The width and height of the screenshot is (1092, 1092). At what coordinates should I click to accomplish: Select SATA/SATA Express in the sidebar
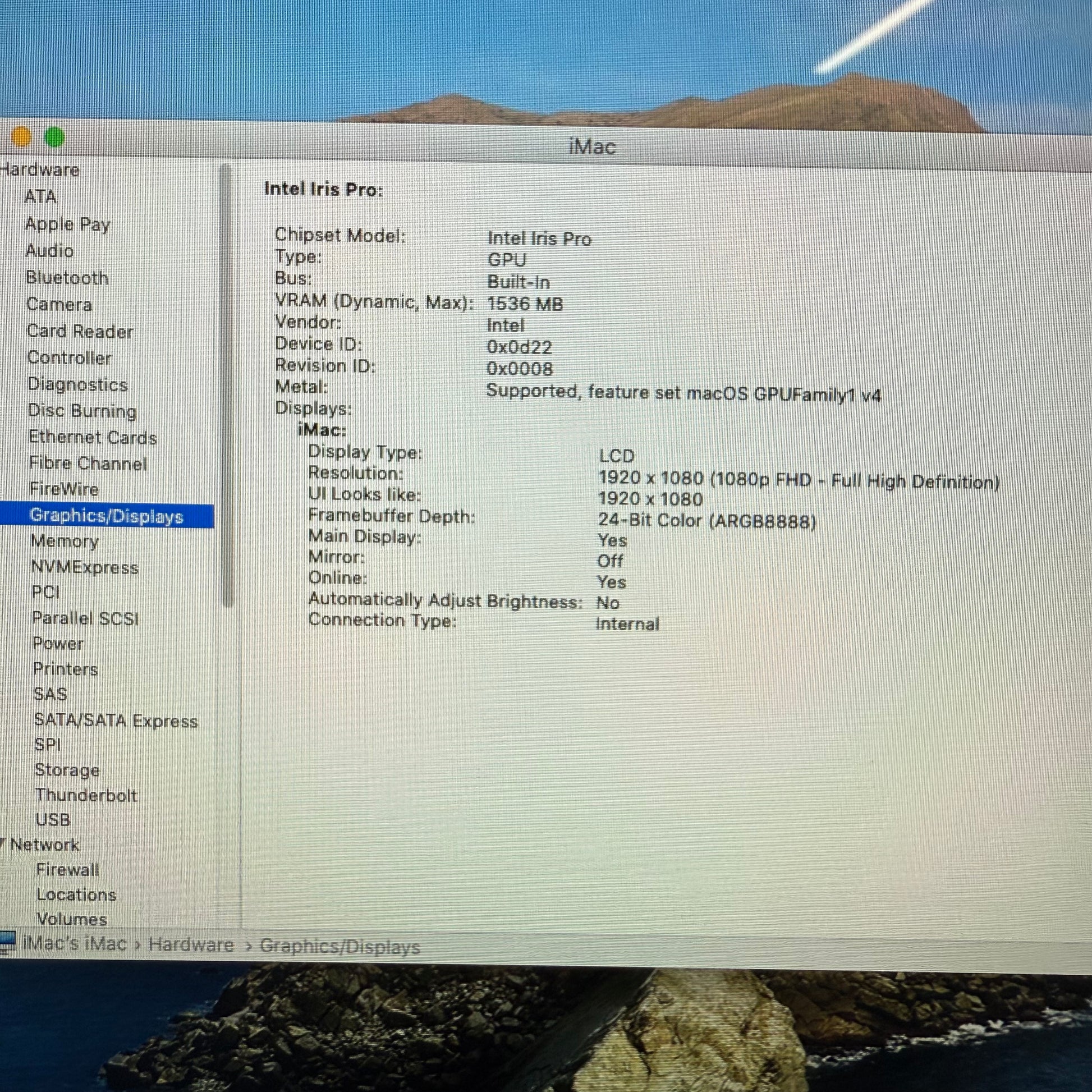[x=116, y=721]
